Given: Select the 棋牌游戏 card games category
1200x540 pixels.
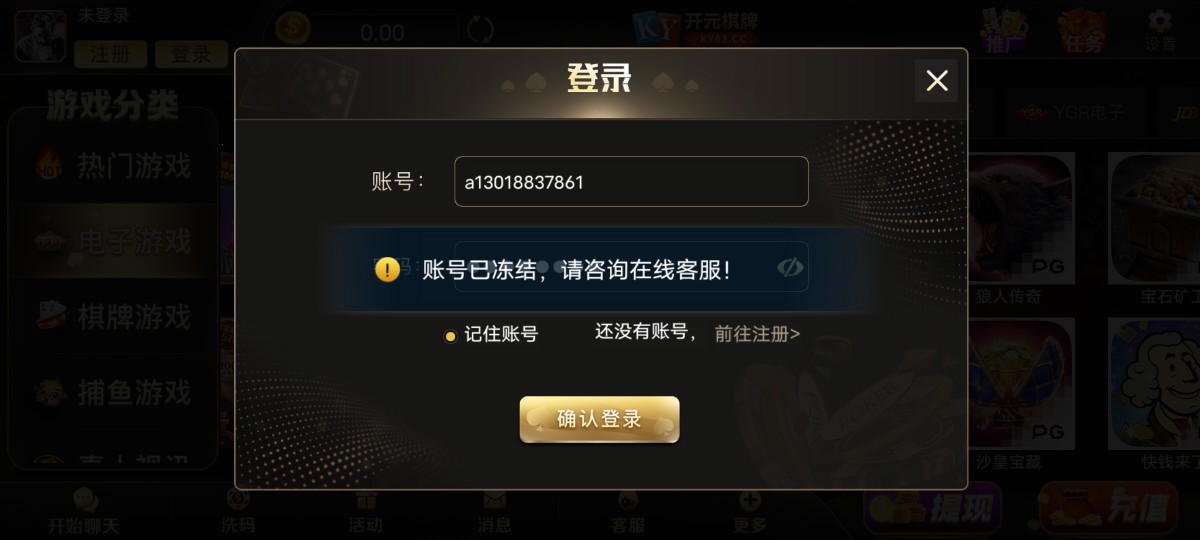Looking at the screenshot, I should click(113, 317).
